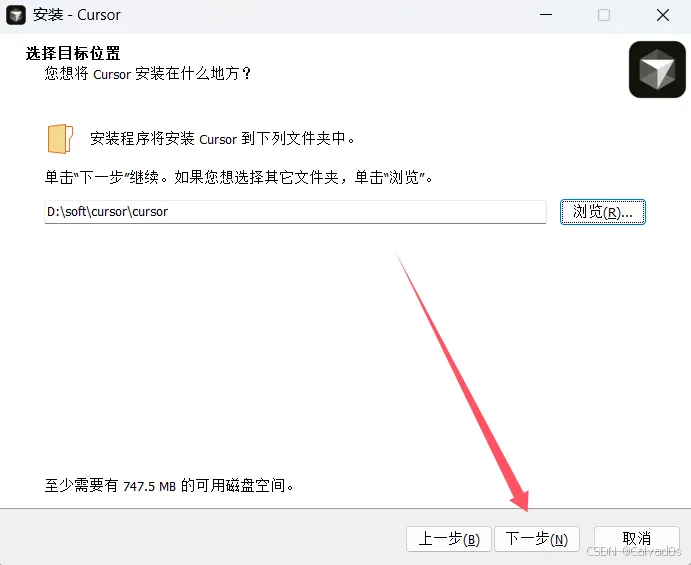691x565 pixels.
Task: Click the 747.5 MB disk space notice
Action: pos(169,486)
